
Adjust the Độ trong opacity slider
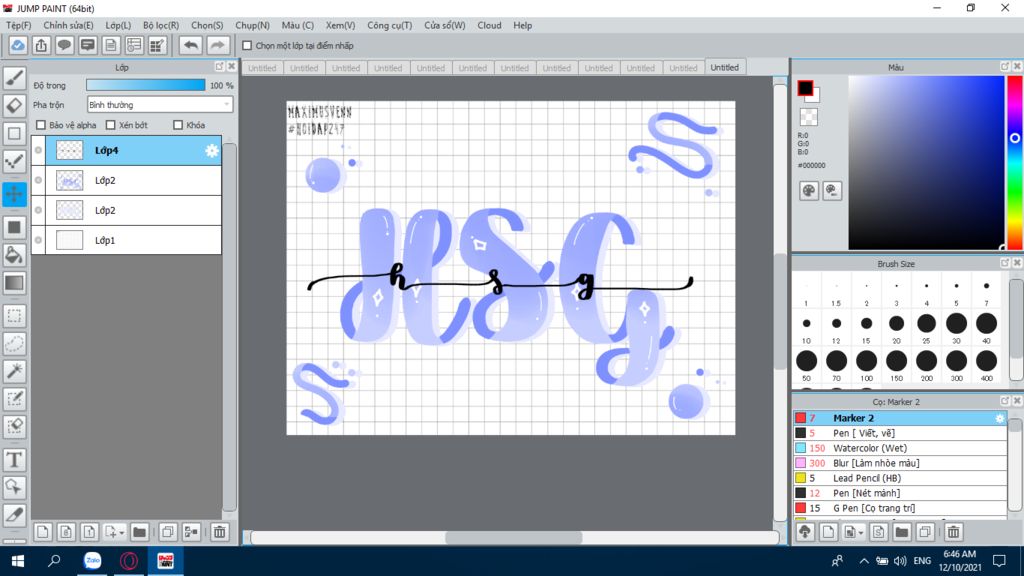point(146,86)
